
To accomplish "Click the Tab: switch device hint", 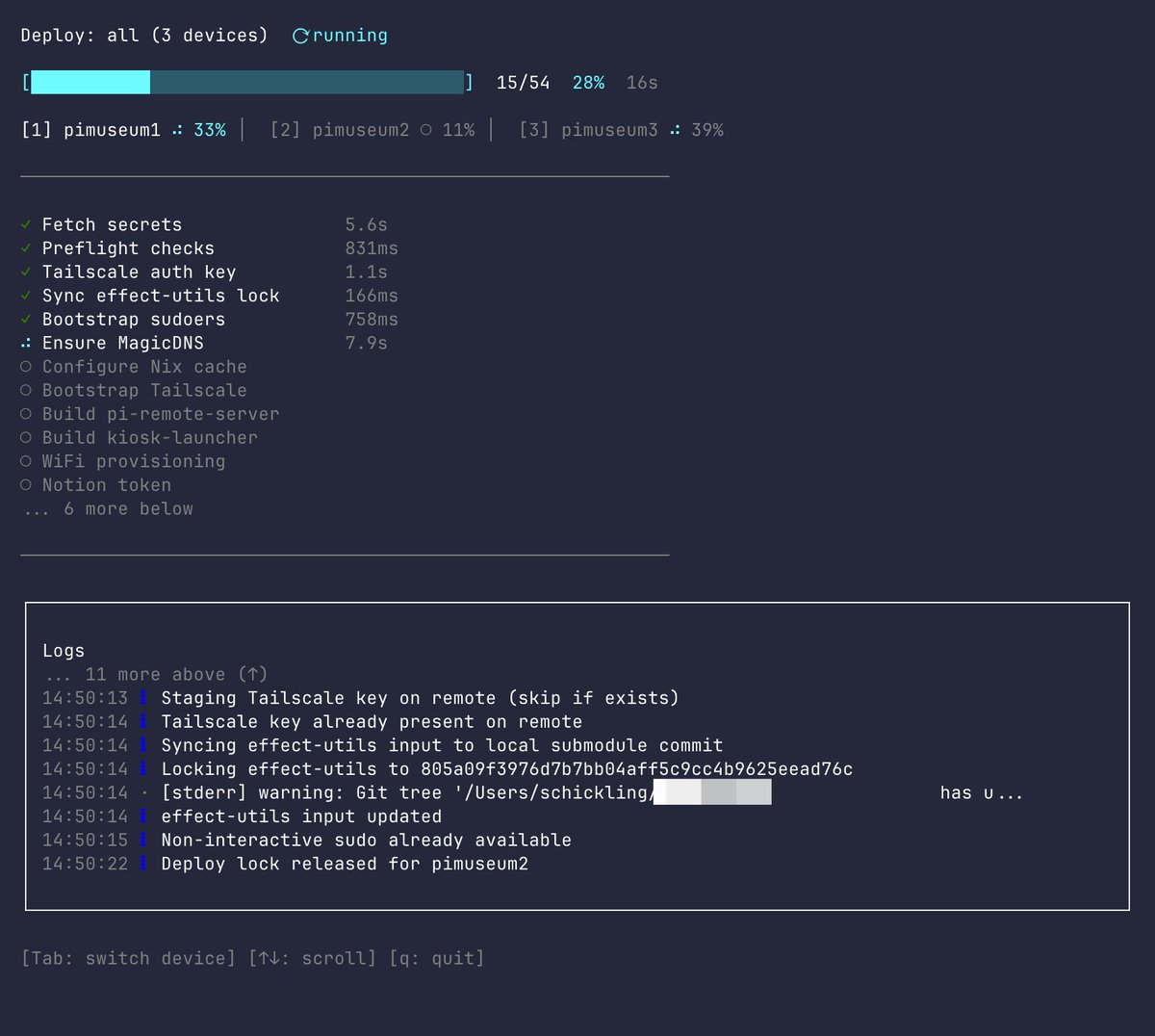I will pyautogui.click(x=128, y=959).
